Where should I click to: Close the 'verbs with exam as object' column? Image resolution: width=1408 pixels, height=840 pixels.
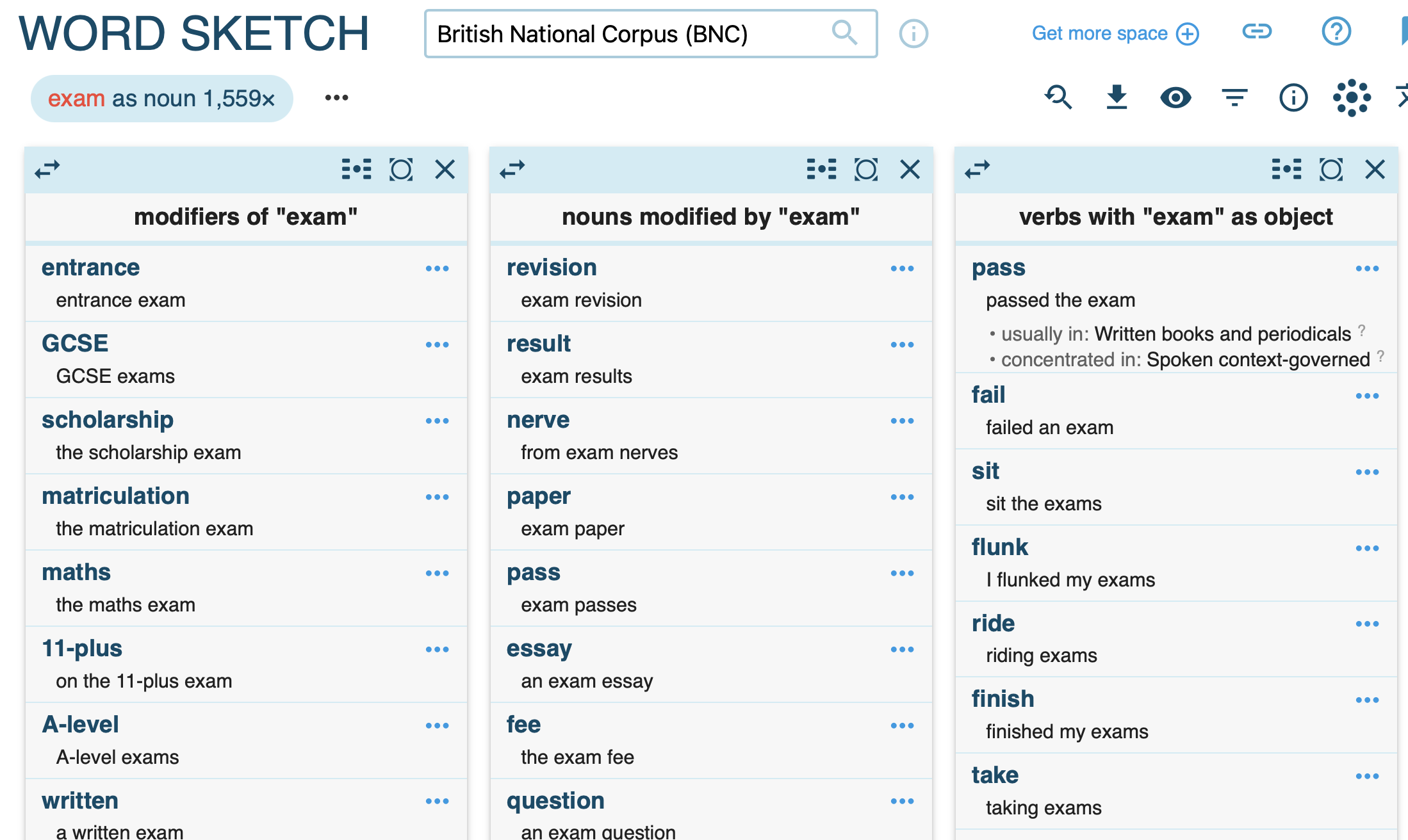pos(1375,170)
